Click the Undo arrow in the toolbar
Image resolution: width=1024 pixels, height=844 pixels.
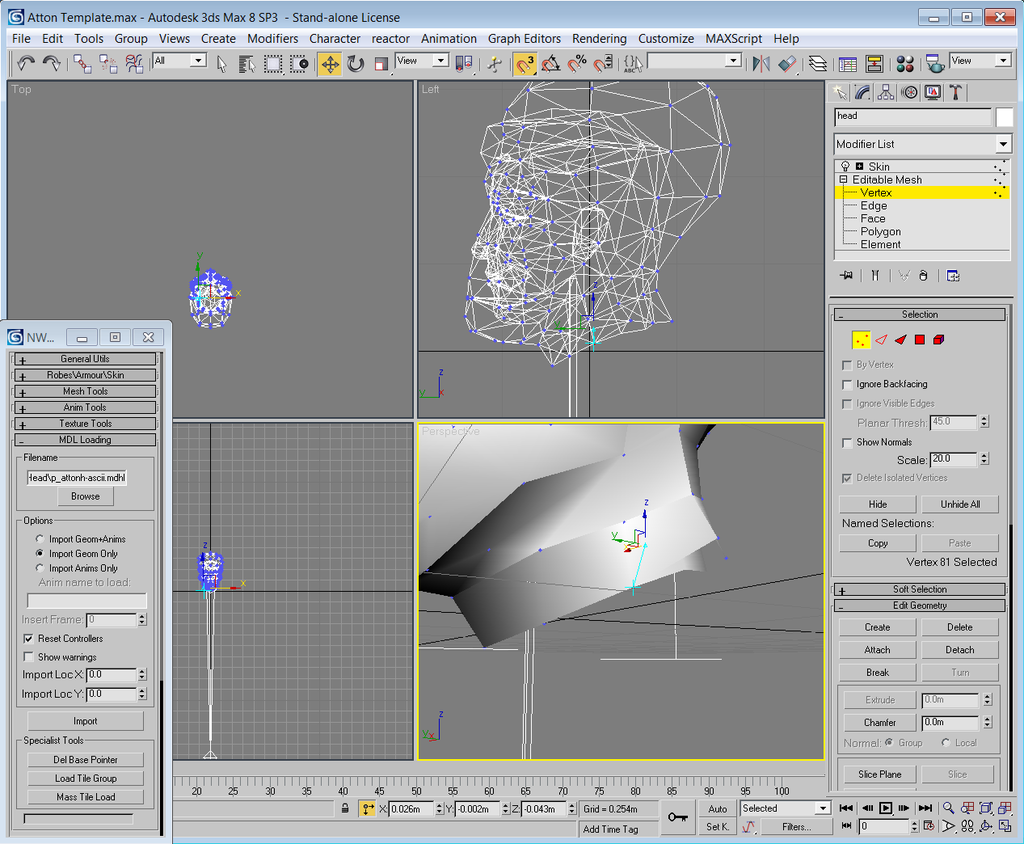point(25,63)
